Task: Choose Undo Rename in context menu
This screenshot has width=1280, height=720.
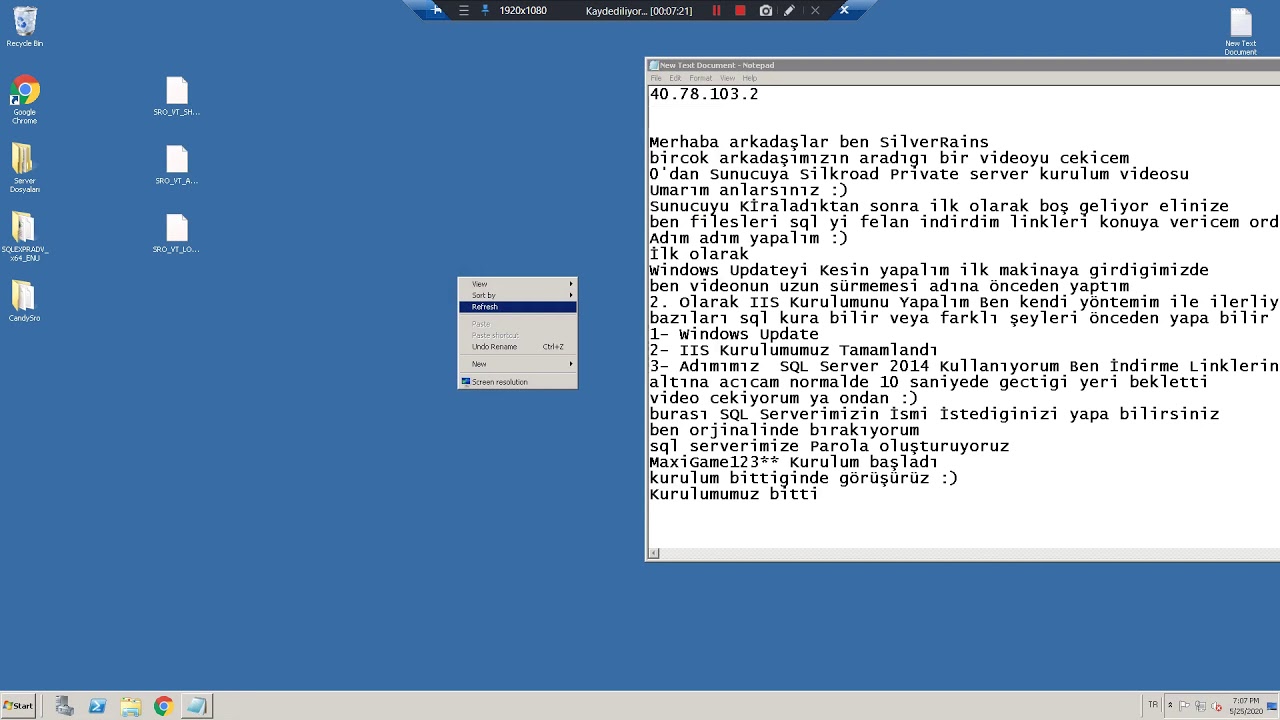Action: coord(518,346)
